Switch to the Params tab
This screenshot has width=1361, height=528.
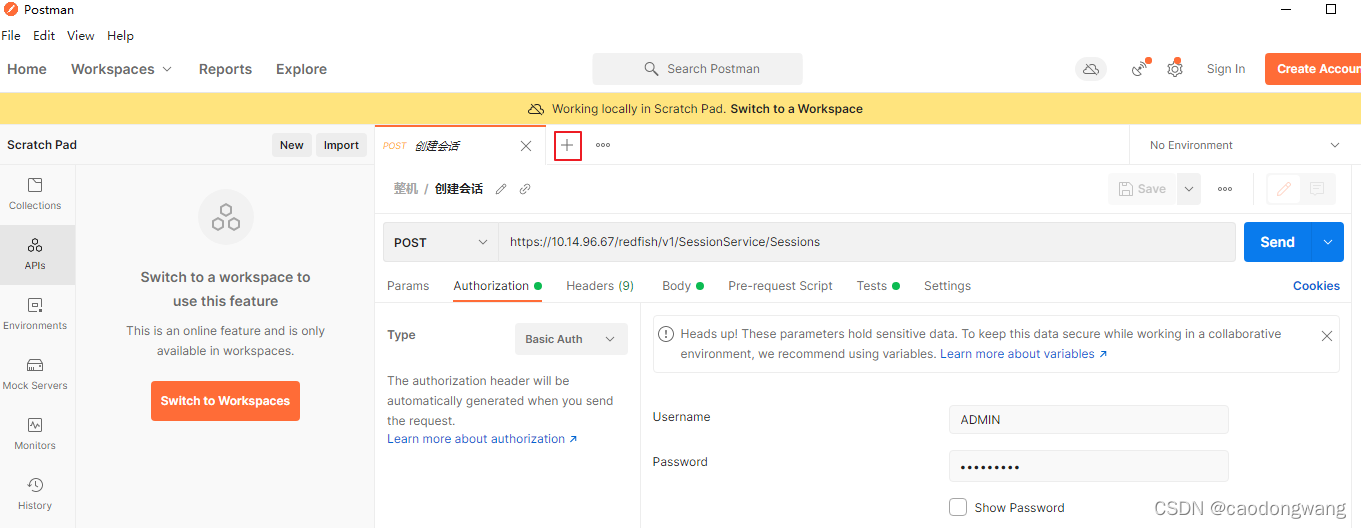[x=408, y=285]
